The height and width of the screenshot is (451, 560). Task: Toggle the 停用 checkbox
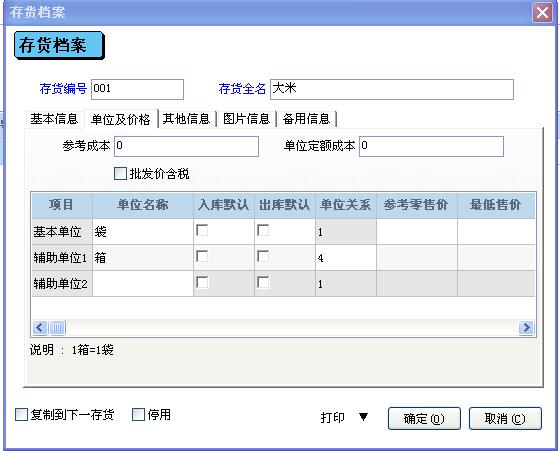tap(138, 415)
